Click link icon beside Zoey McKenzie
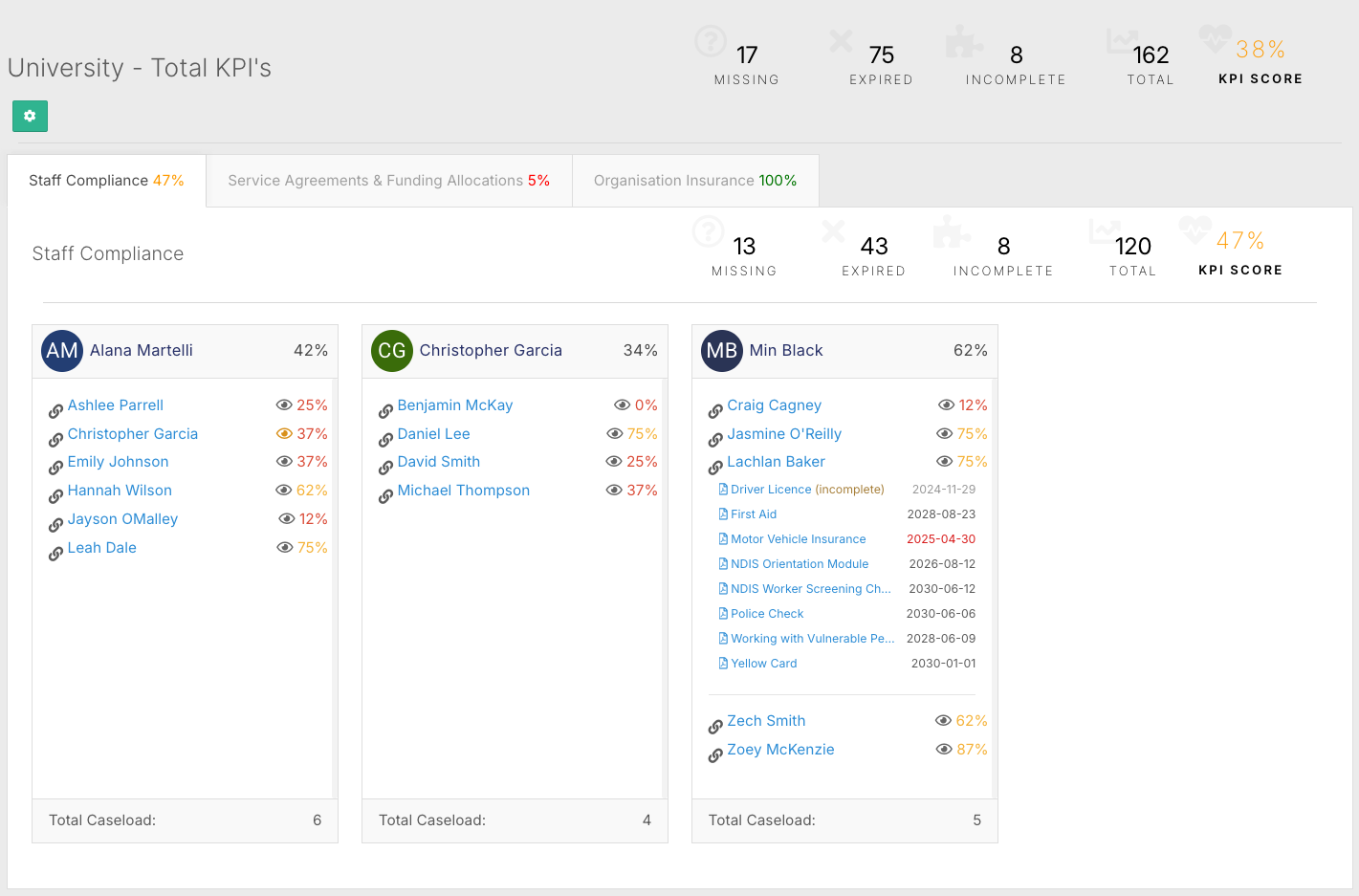This screenshot has height=896, width=1359. pyautogui.click(x=715, y=754)
